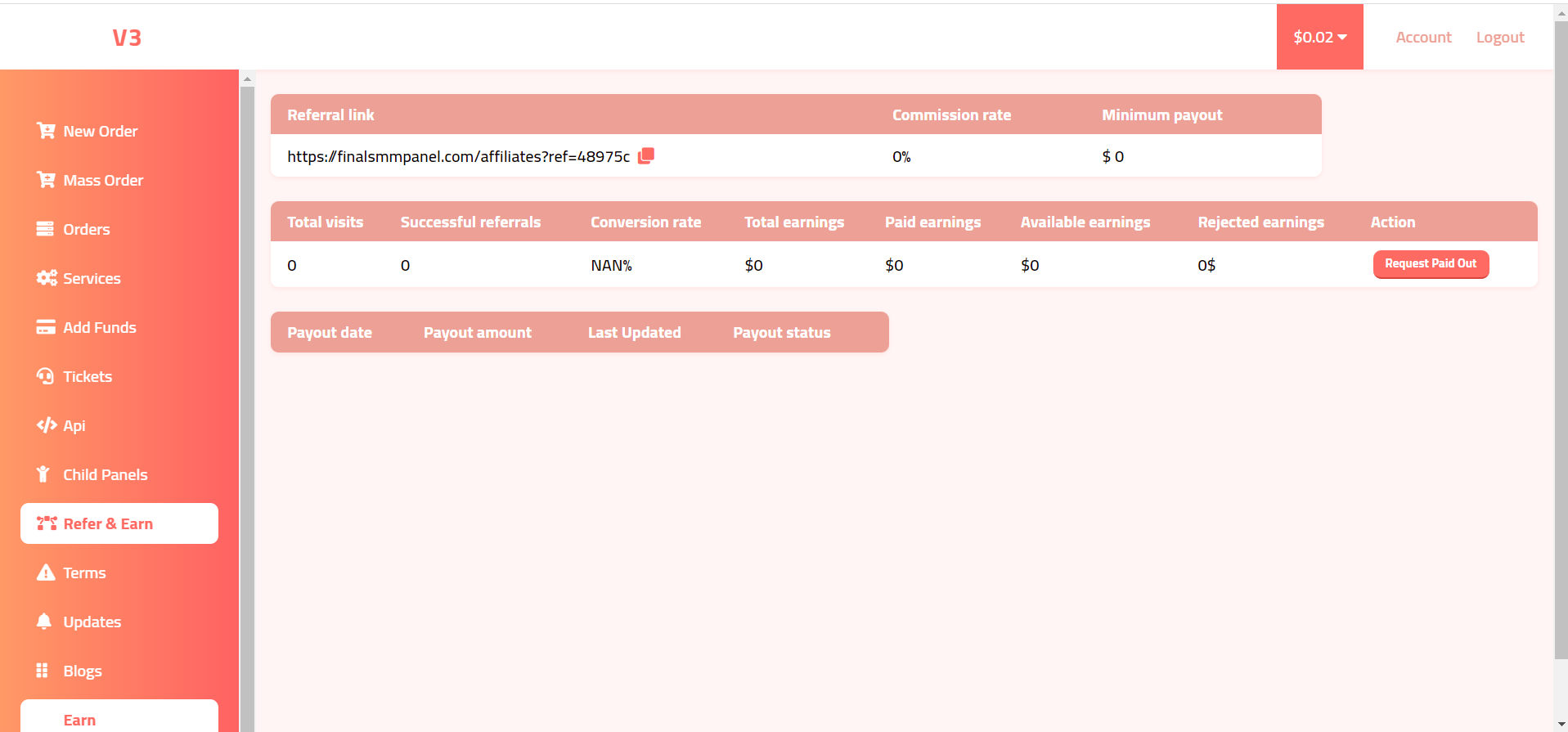Image resolution: width=1568 pixels, height=732 pixels.
Task: Select the Refer & Earn menu item
Action: coord(119,523)
